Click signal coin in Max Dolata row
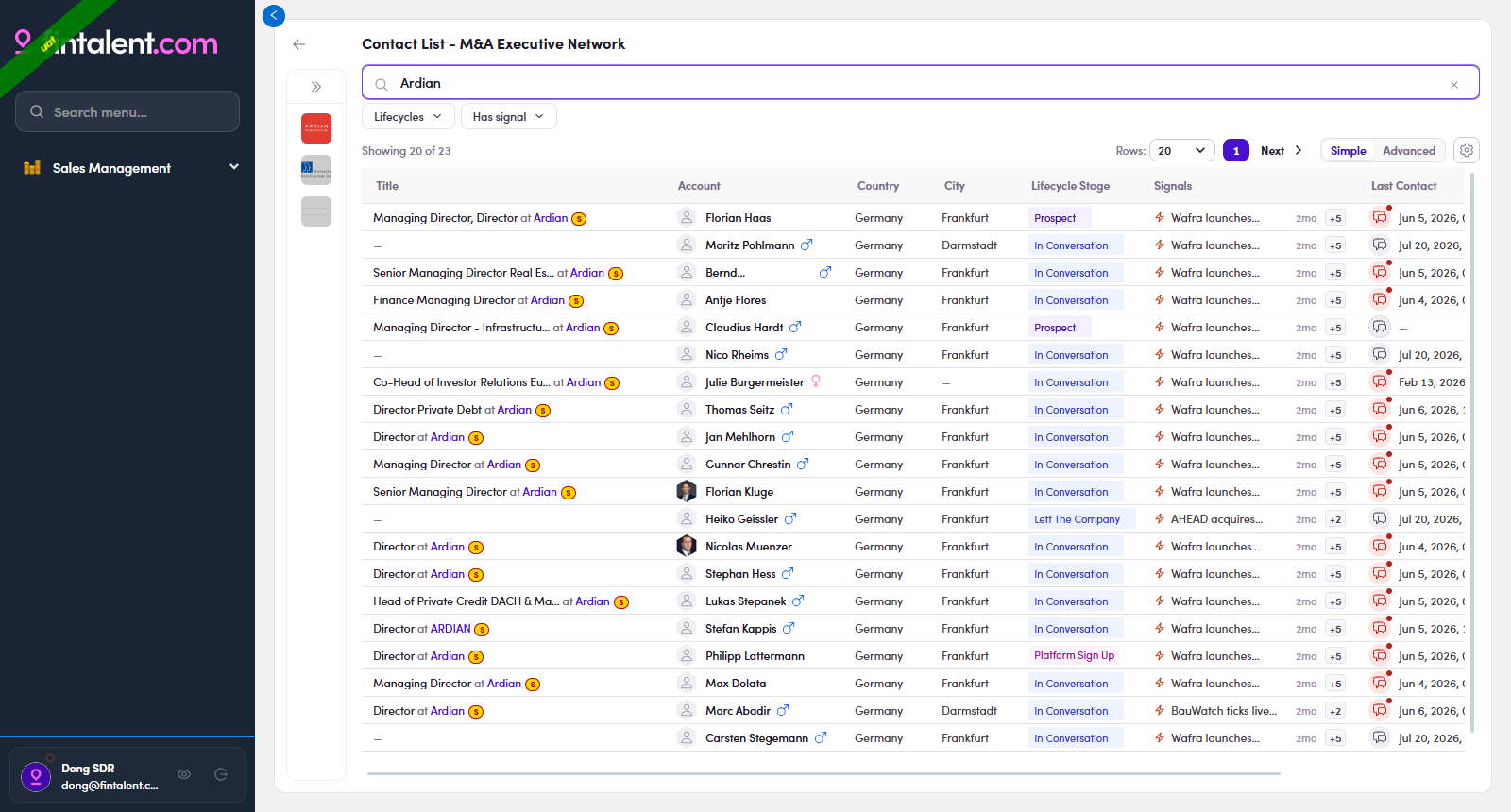 [533, 685]
